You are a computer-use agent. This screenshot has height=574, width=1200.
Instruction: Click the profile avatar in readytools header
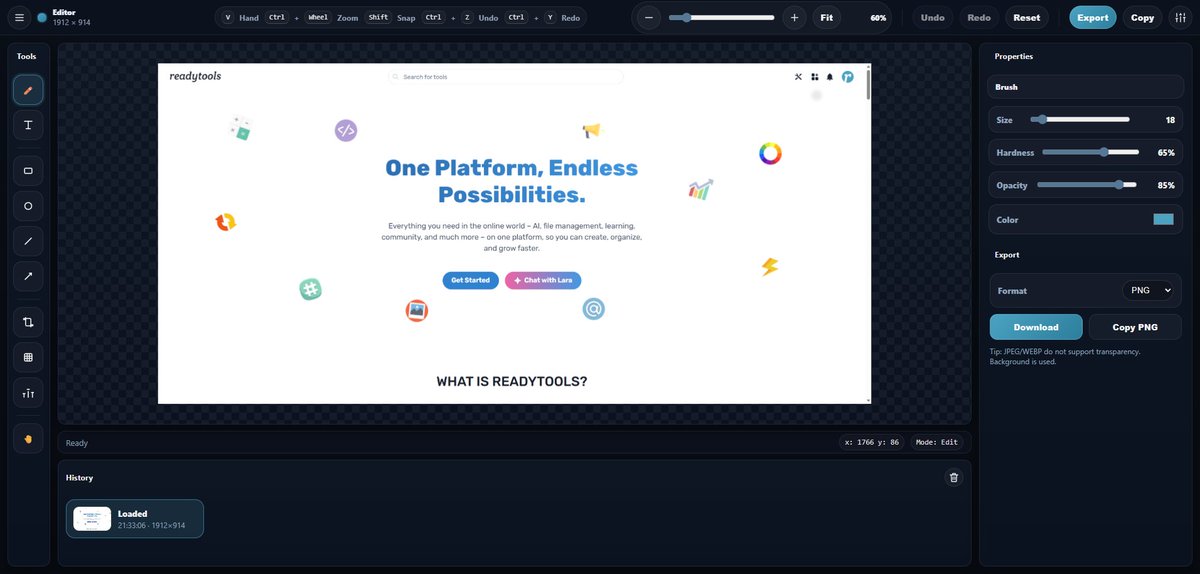pyautogui.click(x=847, y=76)
